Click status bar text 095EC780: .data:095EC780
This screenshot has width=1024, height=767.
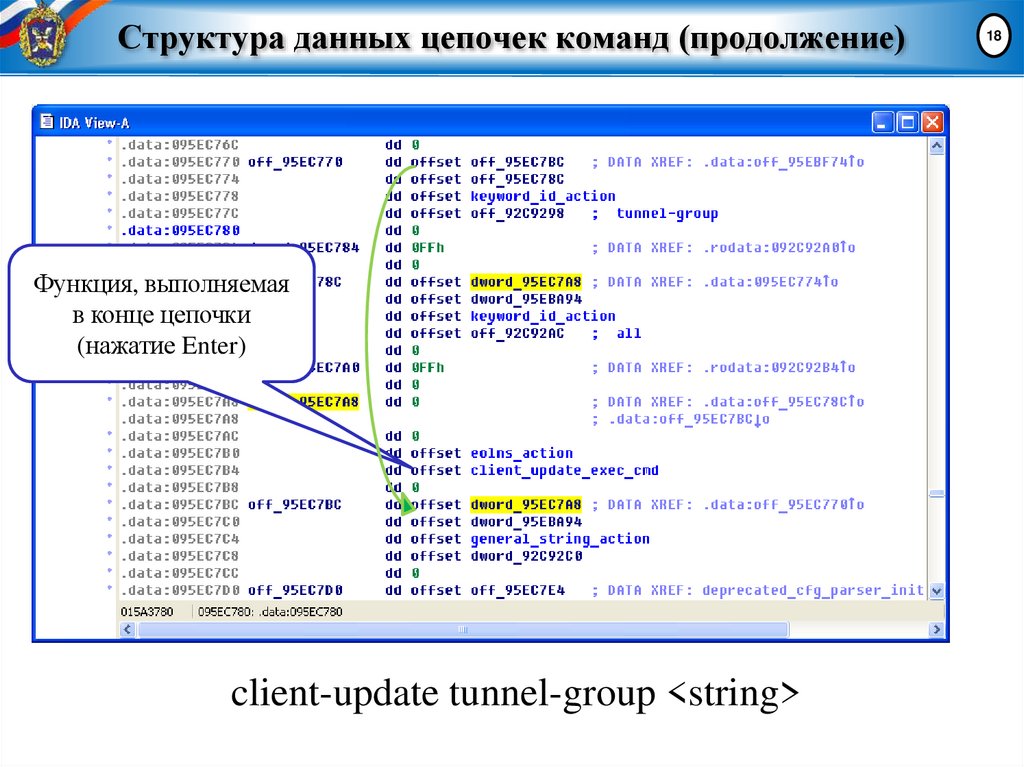[x=270, y=612]
